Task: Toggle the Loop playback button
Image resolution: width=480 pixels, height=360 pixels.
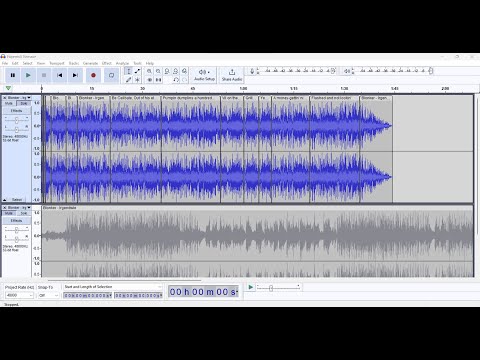Action: point(111,75)
